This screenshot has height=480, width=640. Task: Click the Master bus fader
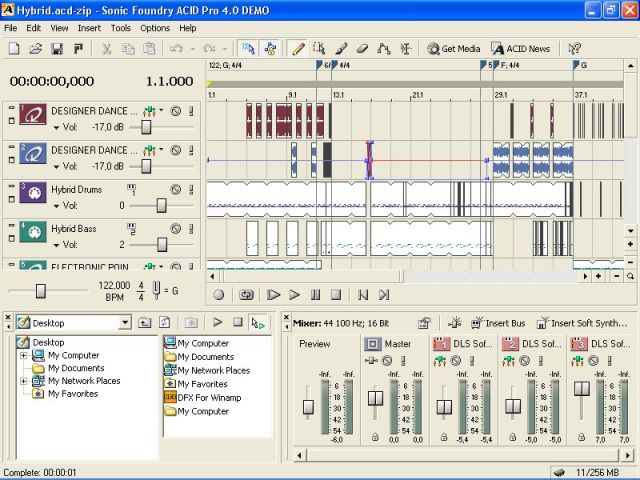(375, 398)
